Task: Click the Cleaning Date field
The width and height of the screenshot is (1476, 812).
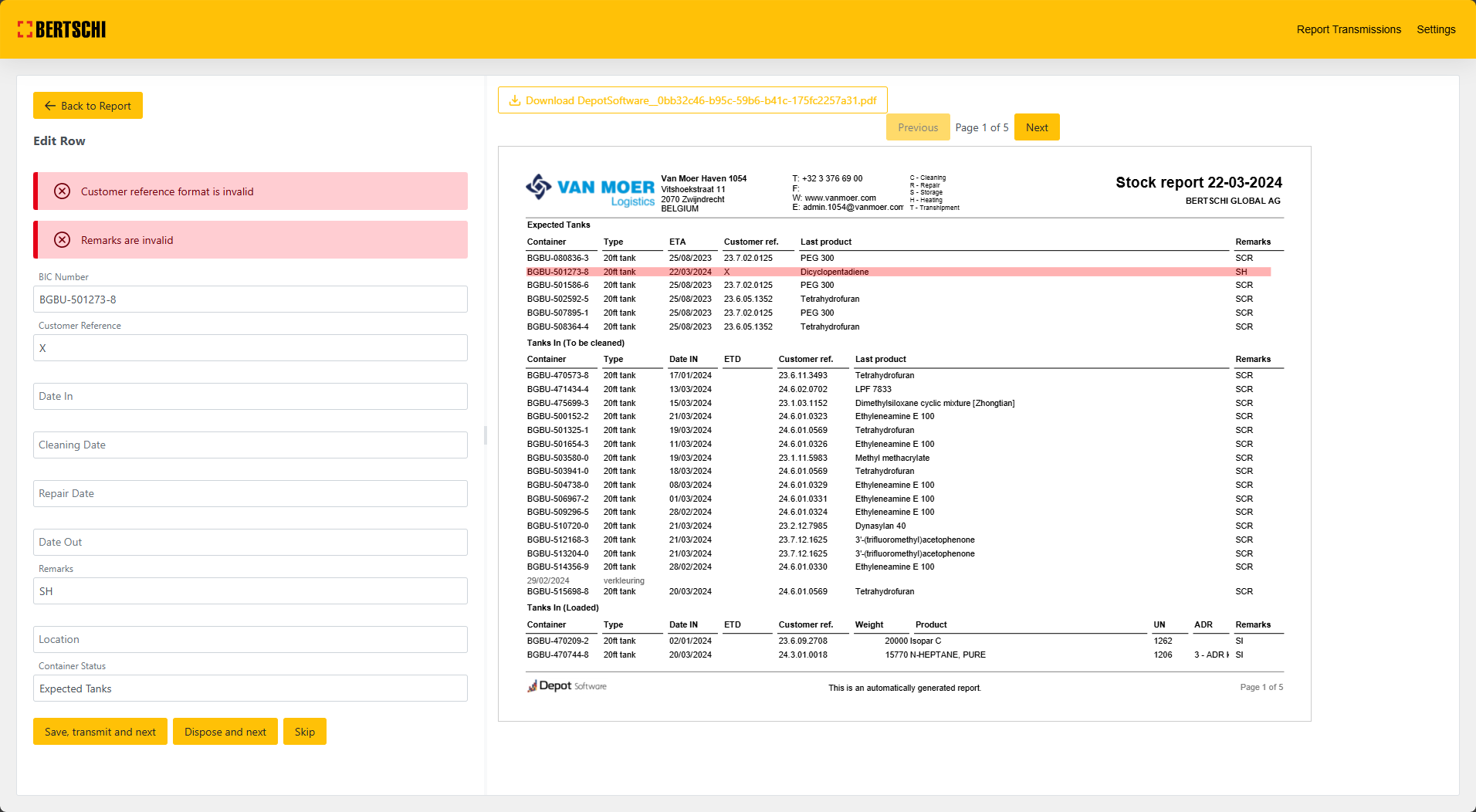Action: pos(250,445)
